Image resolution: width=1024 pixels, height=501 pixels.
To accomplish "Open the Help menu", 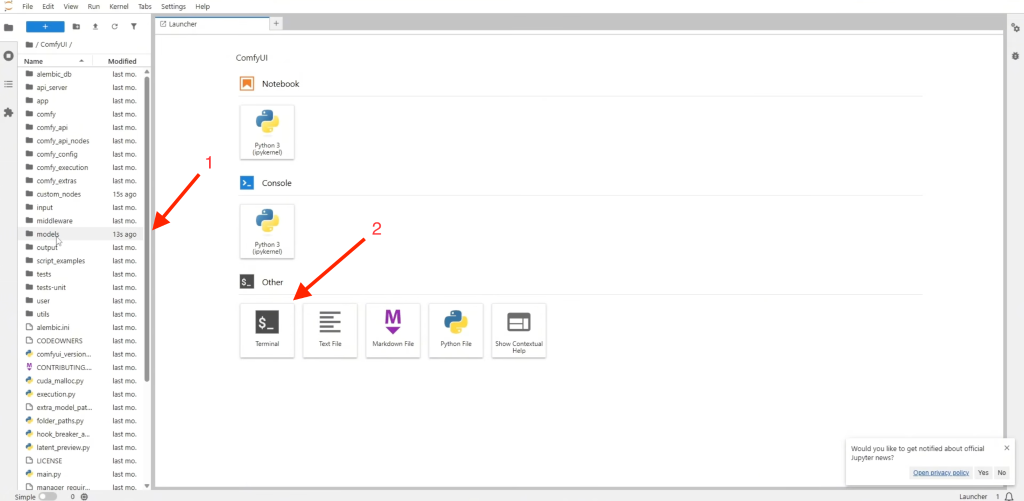I will click(202, 6).
